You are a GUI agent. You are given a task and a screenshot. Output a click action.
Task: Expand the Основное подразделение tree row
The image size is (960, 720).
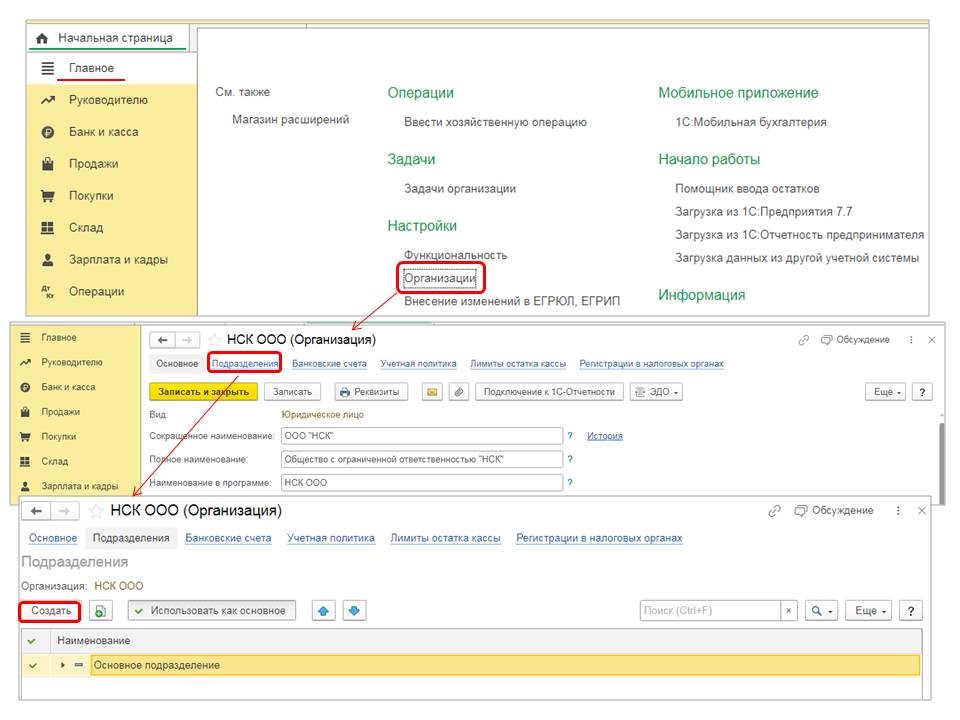62,665
